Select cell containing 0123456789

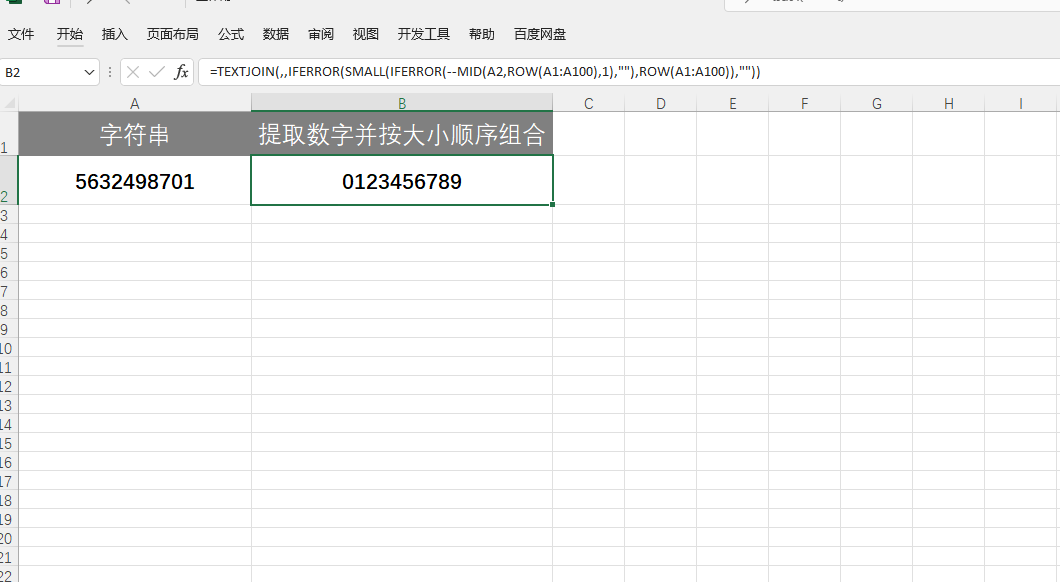pos(402,180)
